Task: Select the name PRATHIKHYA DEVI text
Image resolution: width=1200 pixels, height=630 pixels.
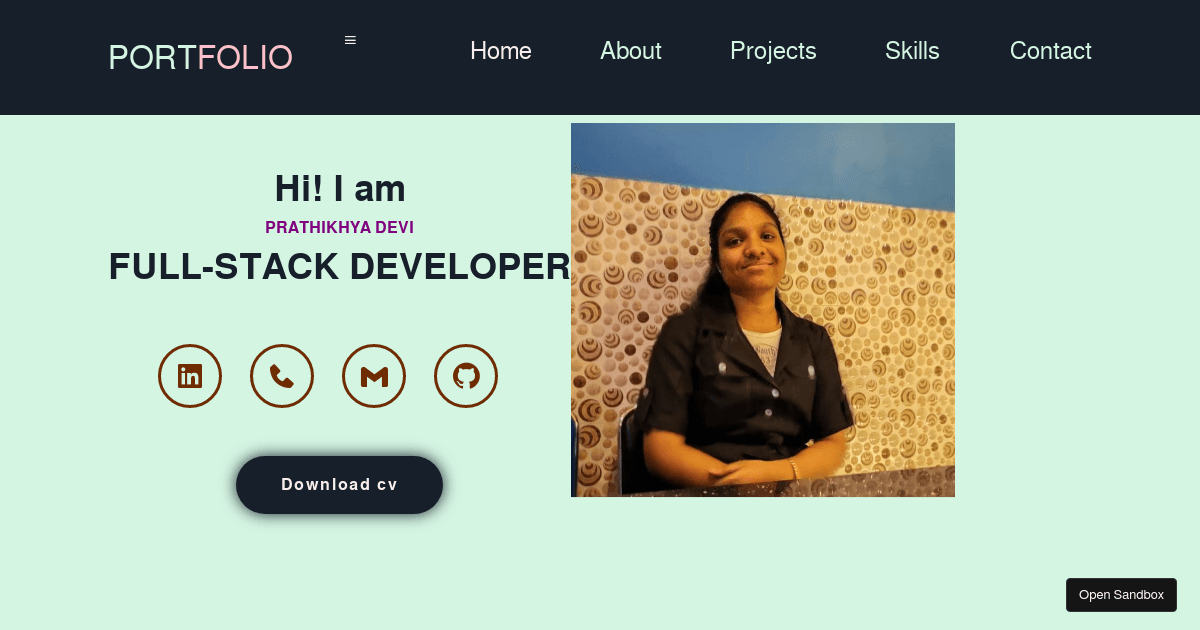Action: tap(339, 227)
